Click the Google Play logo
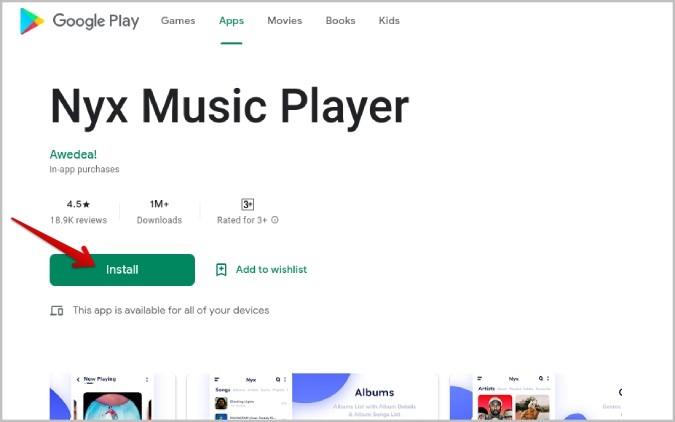 (x=79, y=21)
